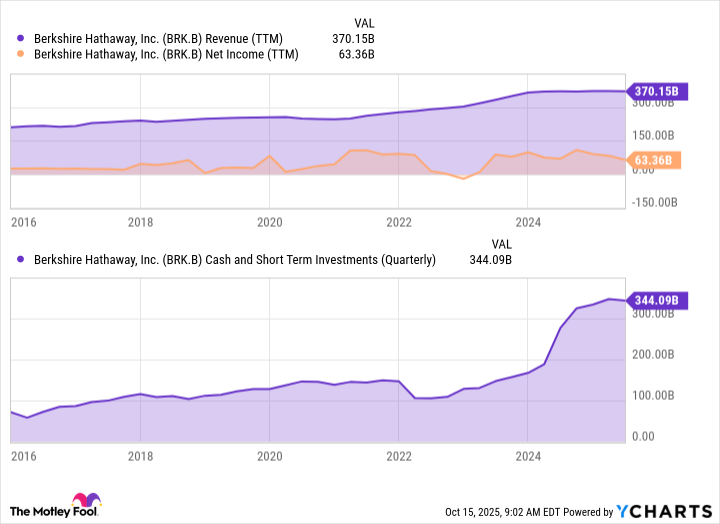Click the 2016 label on the bottom chart axis
The width and height of the screenshot is (720, 524).
coord(22,454)
